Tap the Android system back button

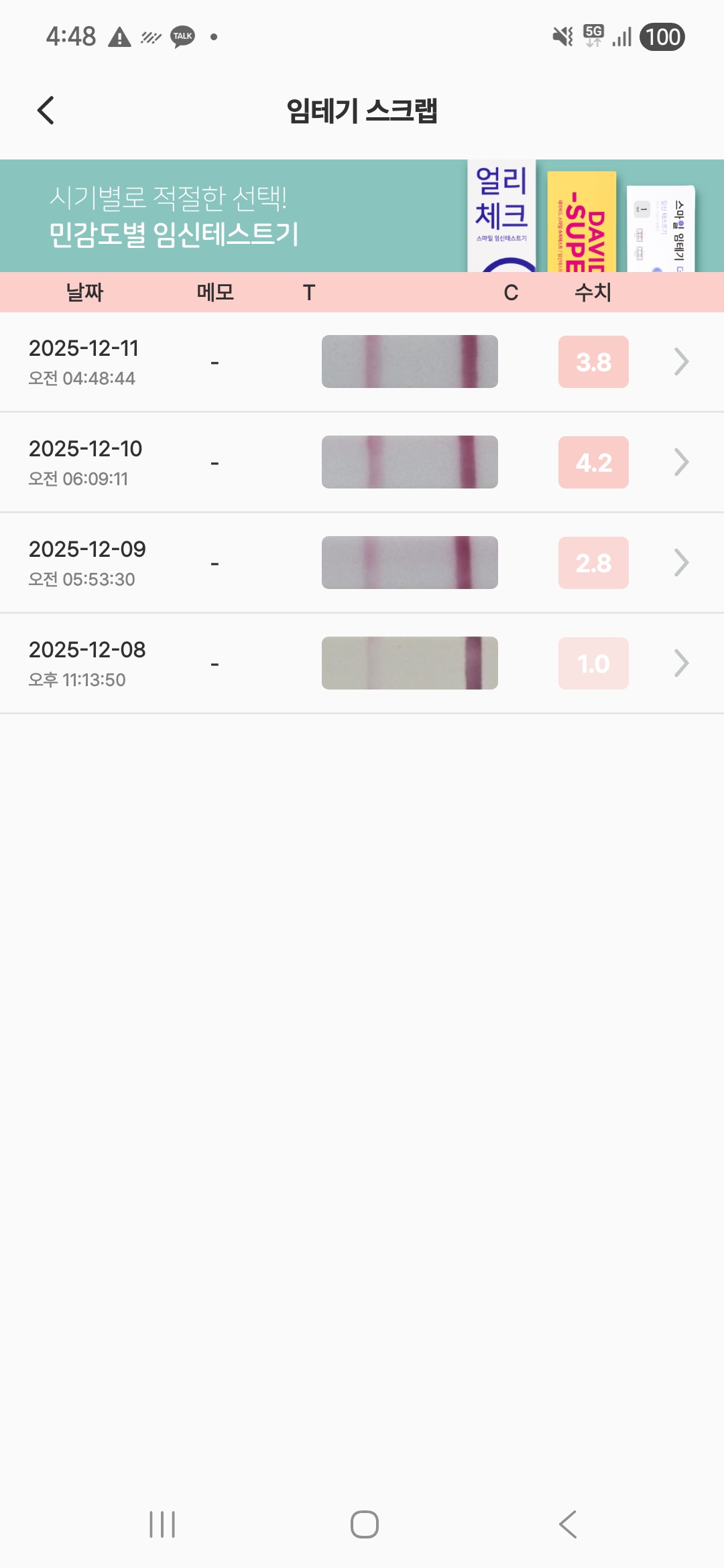point(568,1524)
